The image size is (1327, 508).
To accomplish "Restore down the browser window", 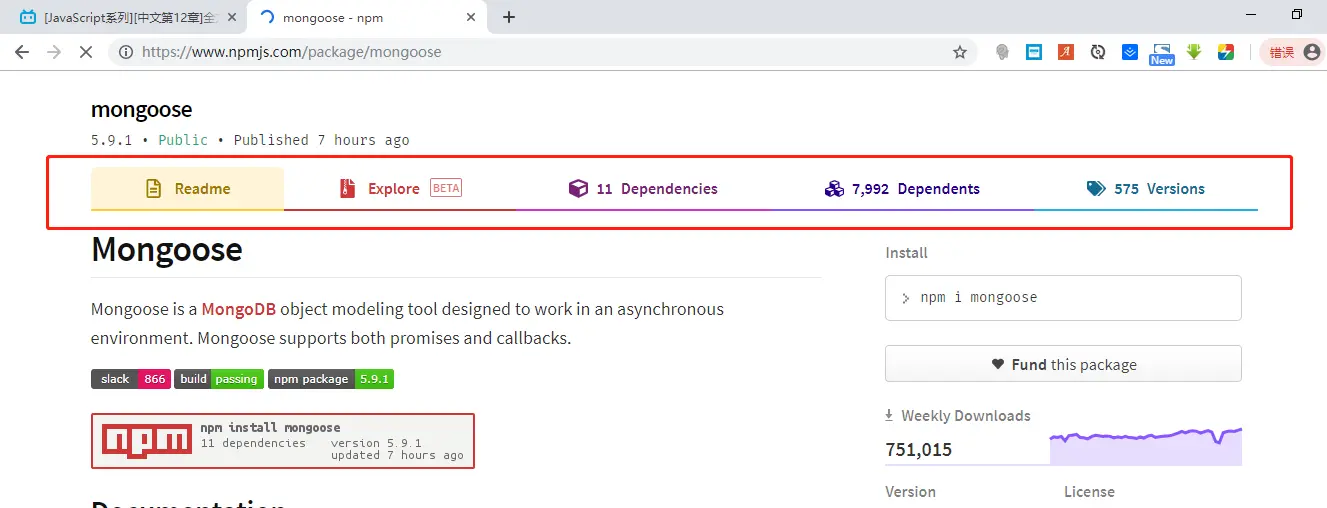I will (x=1296, y=14).
